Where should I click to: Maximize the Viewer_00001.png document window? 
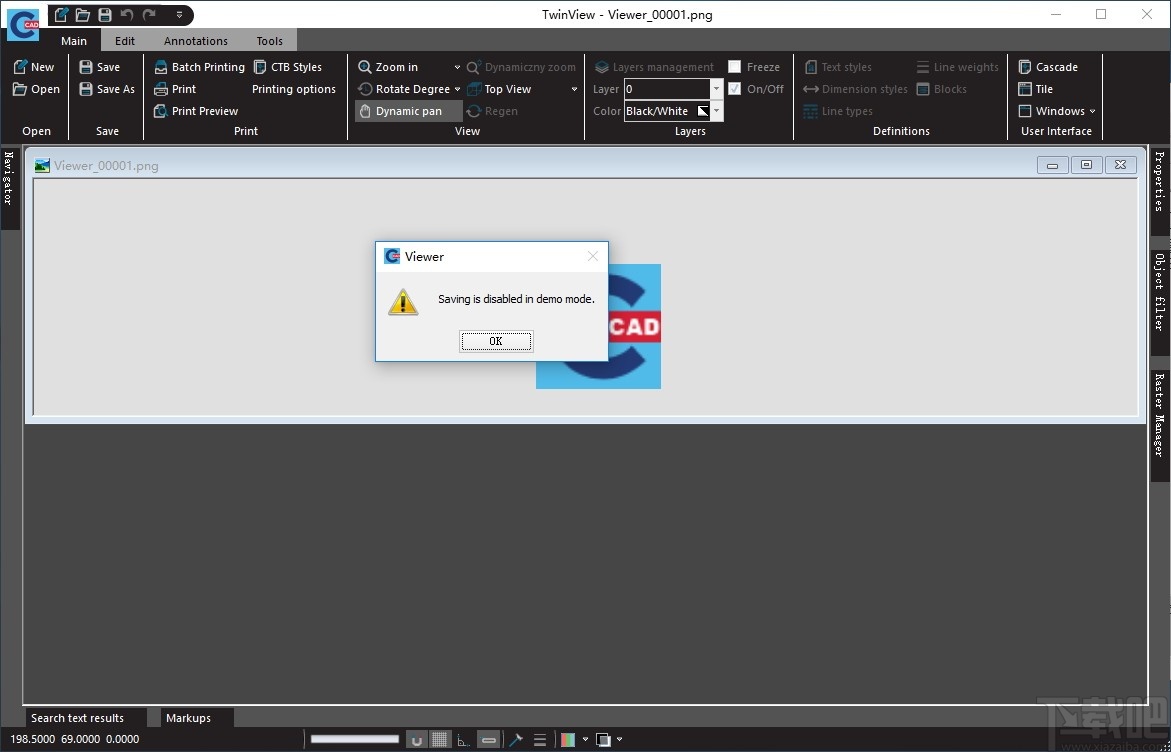tap(1087, 165)
